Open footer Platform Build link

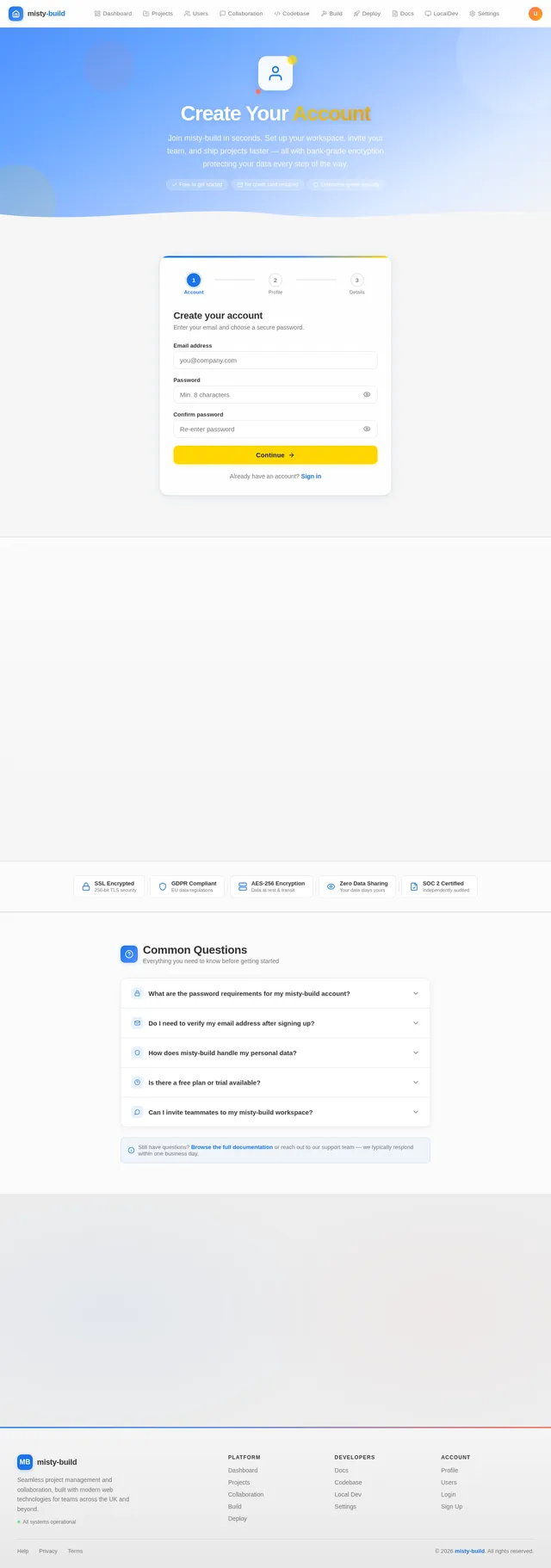(x=235, y=1506)
